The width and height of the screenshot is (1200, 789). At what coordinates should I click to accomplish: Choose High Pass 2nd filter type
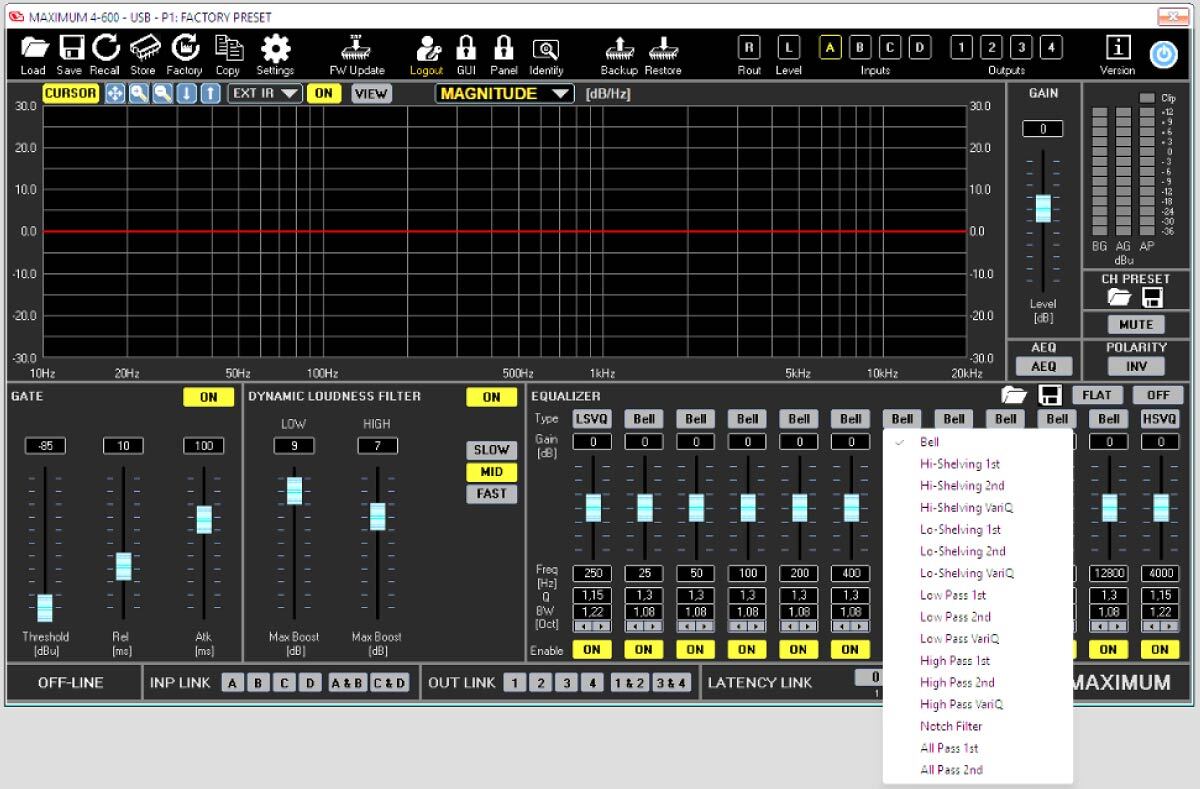(x=957, y=682)
